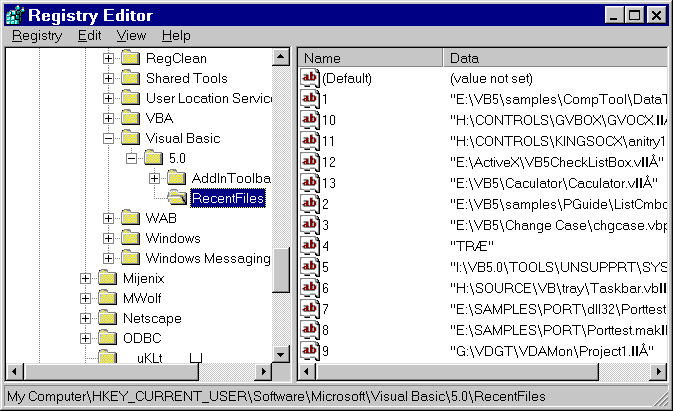Open the View menu
The image size is (673, 411).
131,36
